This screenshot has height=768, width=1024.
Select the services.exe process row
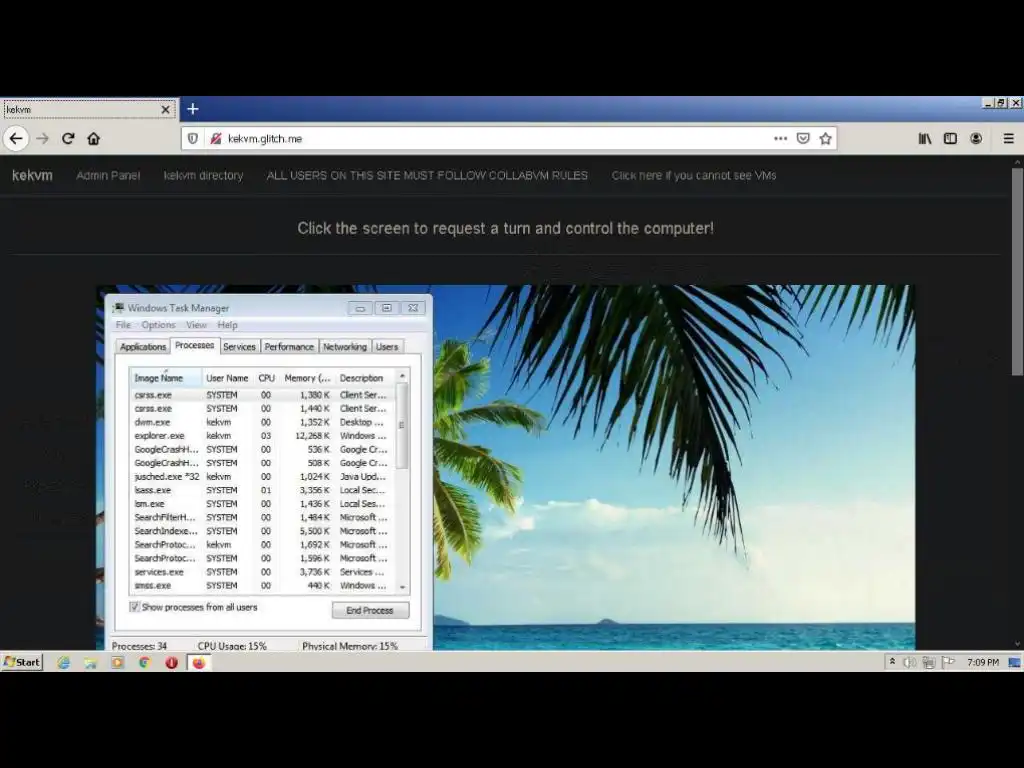pyautogui.click(x=262, y=571)
